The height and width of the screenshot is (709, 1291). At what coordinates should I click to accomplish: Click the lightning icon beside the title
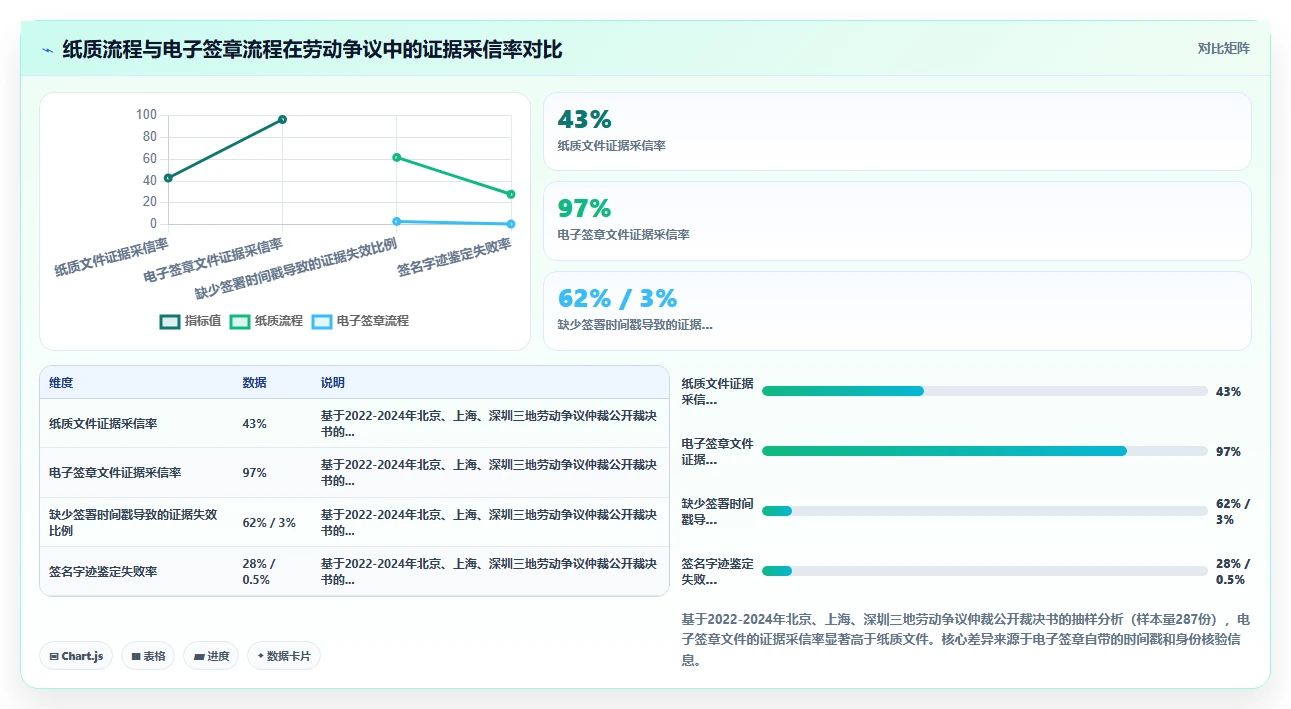point(48,49)
